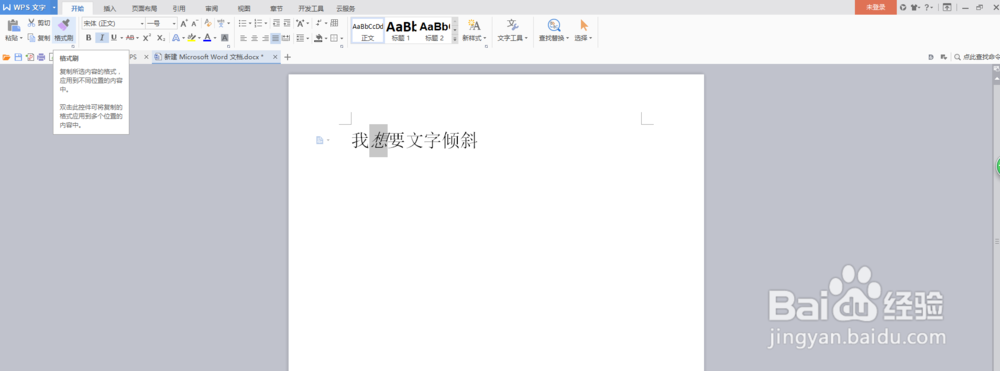The image size is (1000, 371).
Task: Open the 选择 select dropdown
Action: (x=584, y=30)
